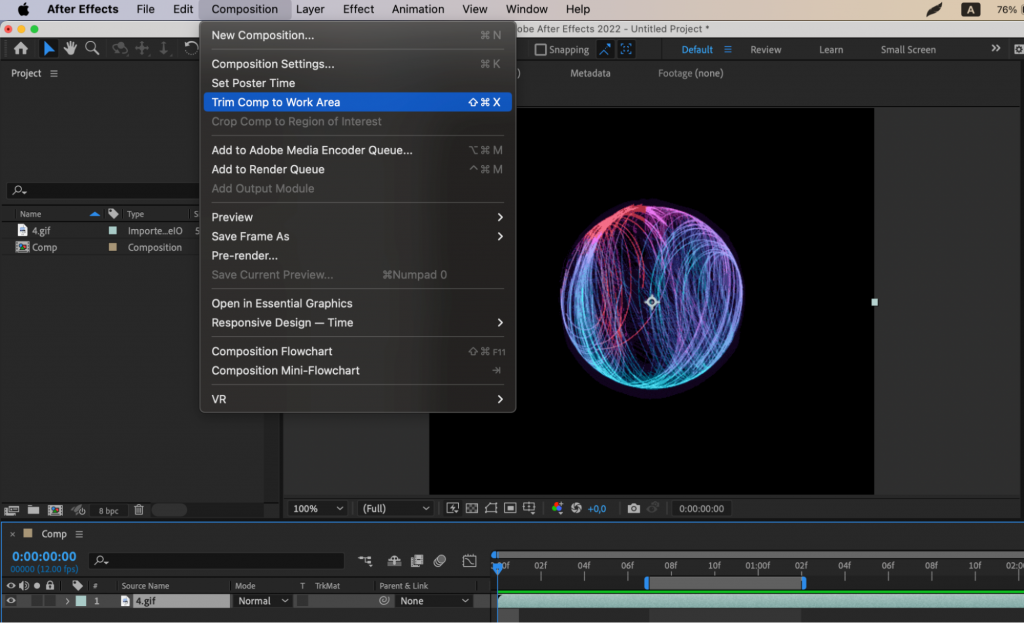Click the +0,0 exposure adjustment control
Image resolution: width=1024 pixels, height=623 pixels.
click(x=597, y=508)
